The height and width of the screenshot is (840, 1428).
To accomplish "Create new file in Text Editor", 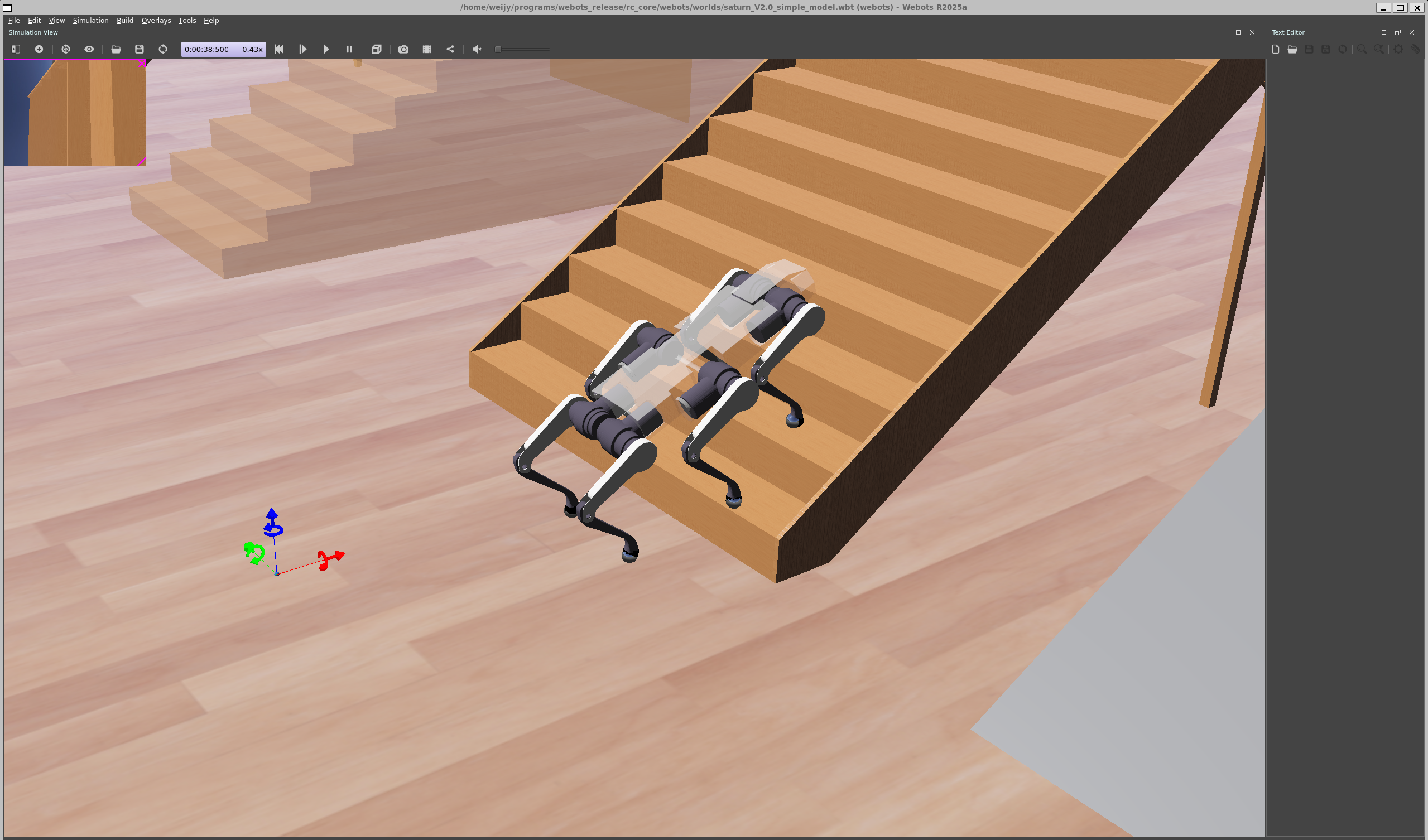I will (1276, 49).
